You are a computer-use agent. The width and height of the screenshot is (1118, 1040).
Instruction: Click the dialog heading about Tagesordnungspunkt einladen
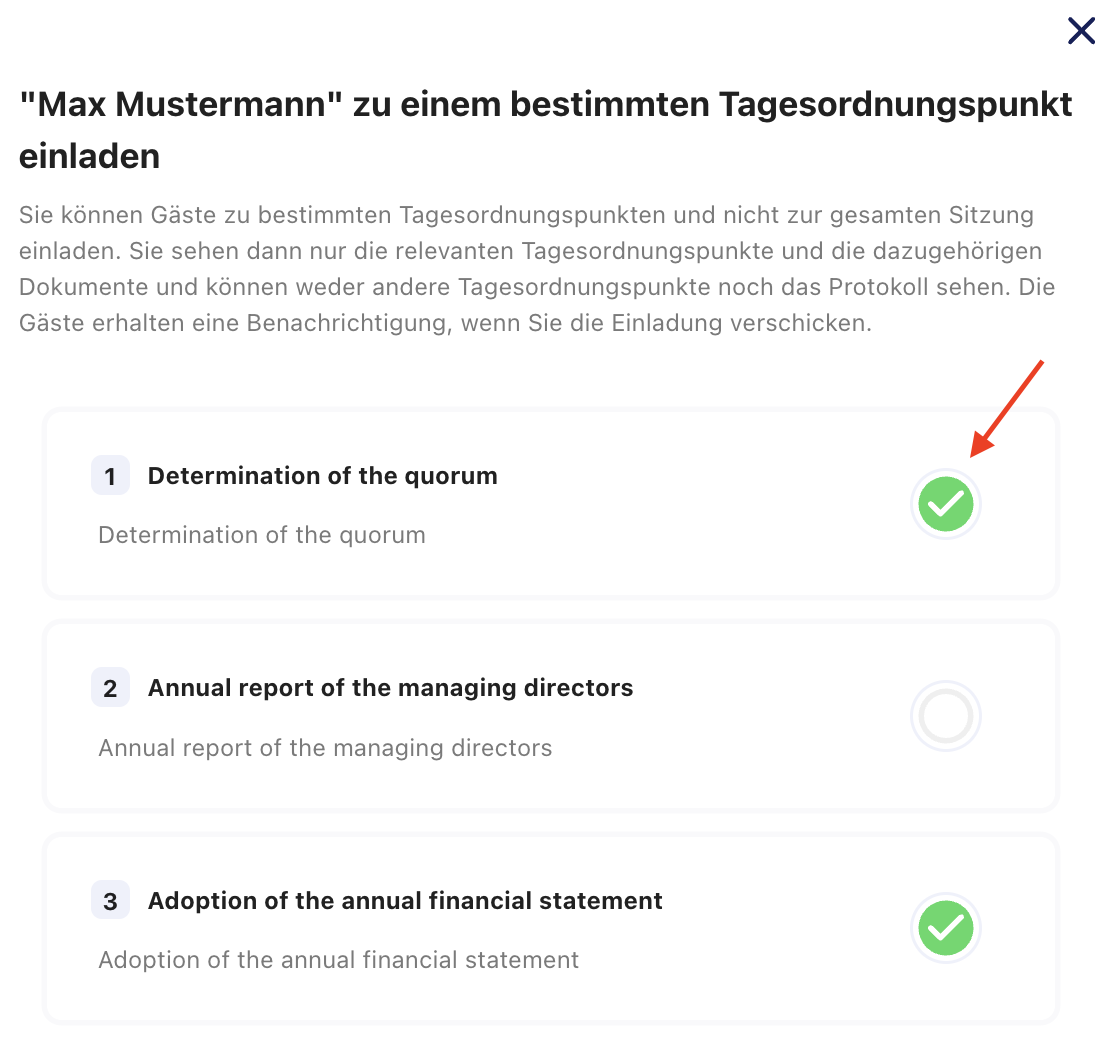point(545,130)
